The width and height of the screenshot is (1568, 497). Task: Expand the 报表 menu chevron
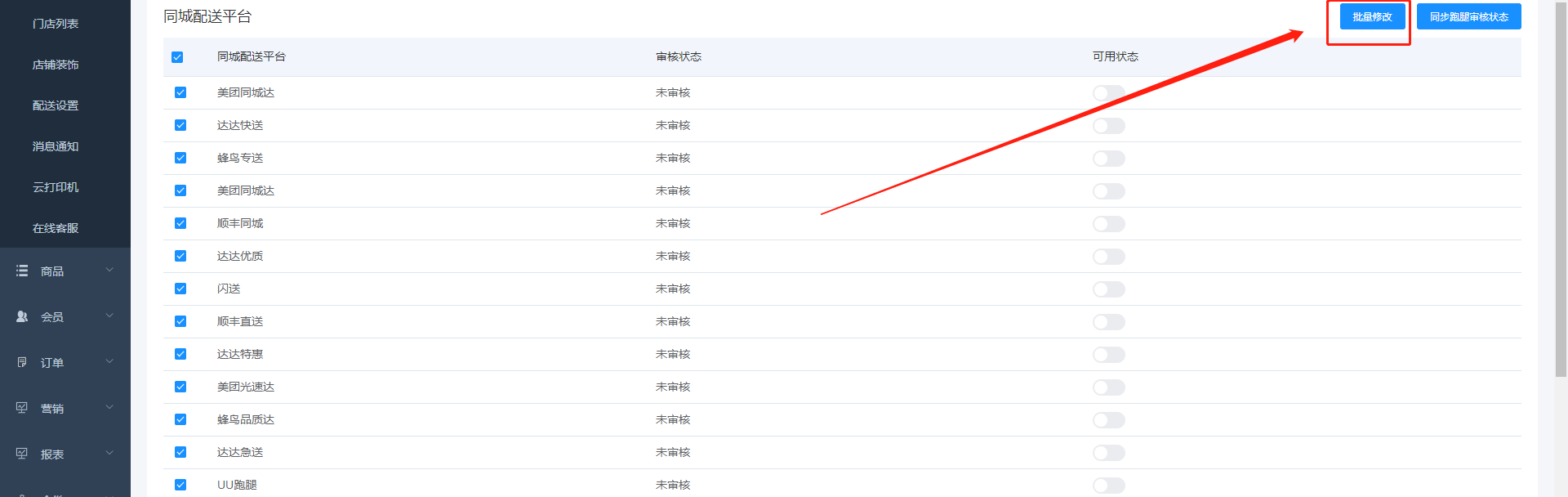click(x=109, y=454)
